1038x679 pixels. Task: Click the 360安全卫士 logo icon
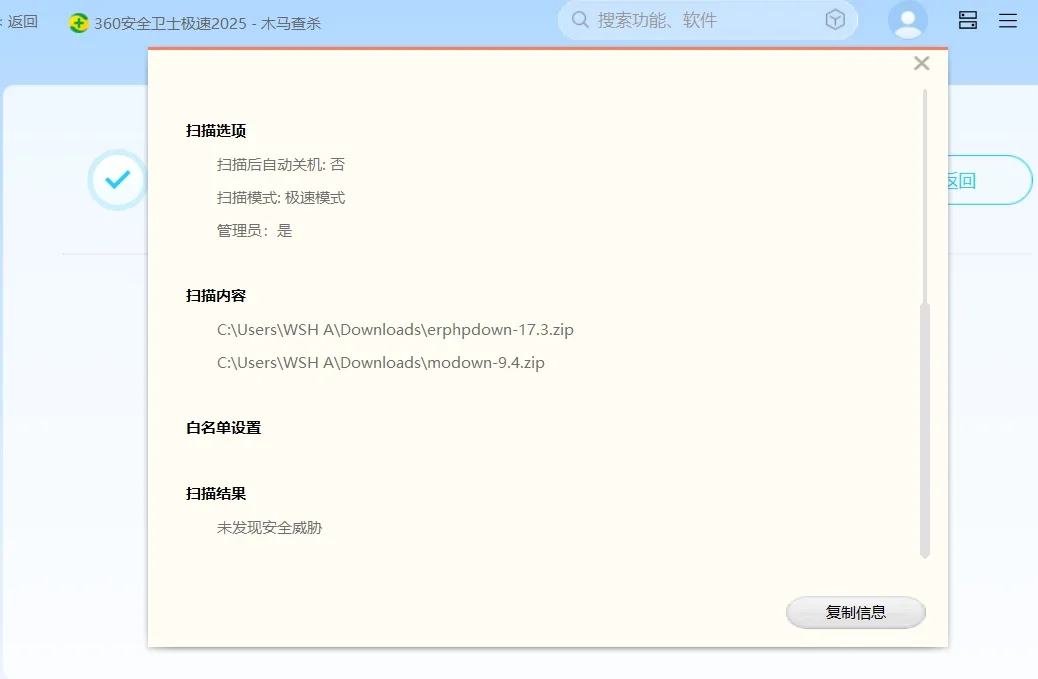78,20
